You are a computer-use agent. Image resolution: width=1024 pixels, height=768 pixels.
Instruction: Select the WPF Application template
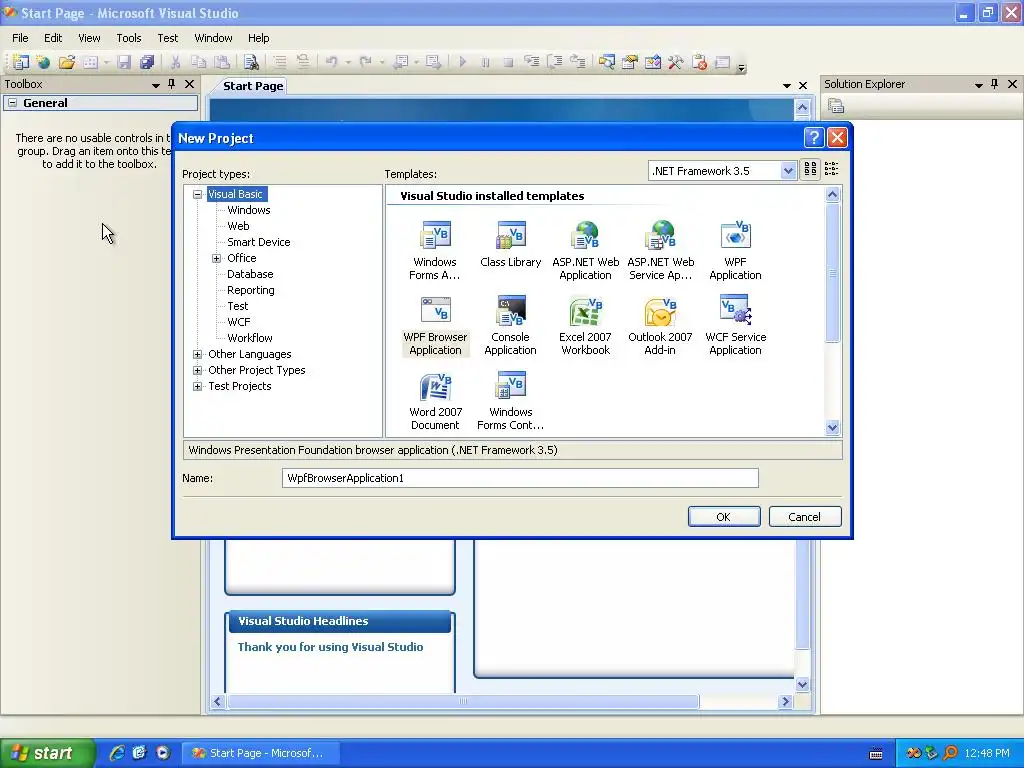[x=735, y=251]
